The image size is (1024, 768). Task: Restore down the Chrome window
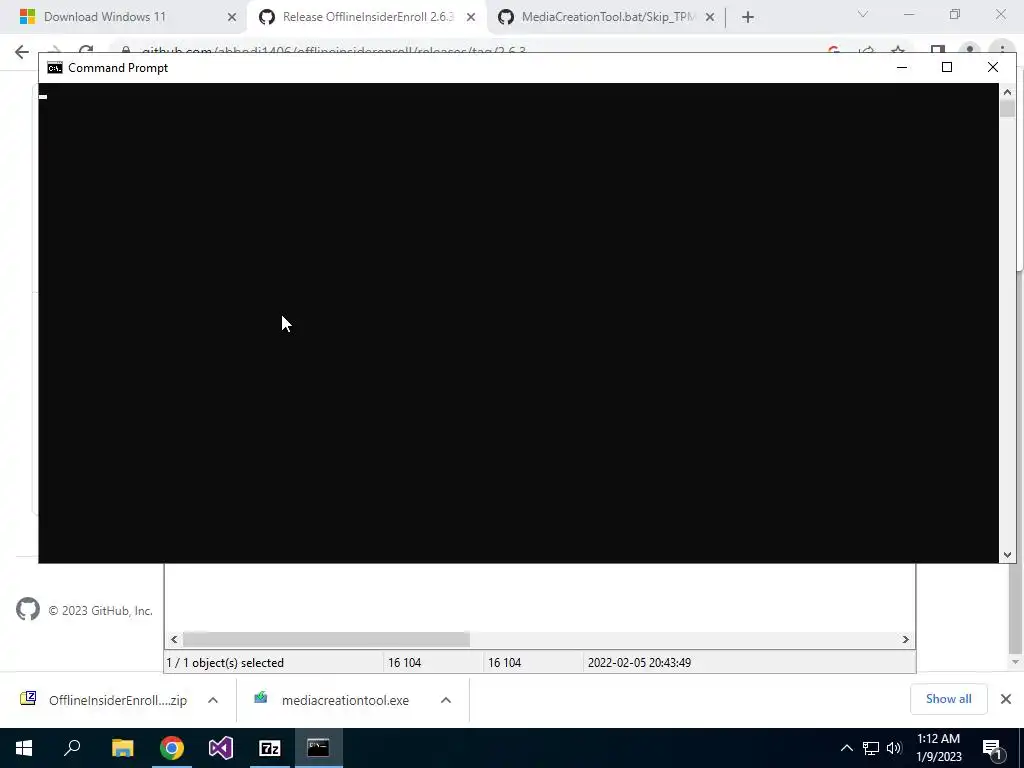tap(955, 14)
